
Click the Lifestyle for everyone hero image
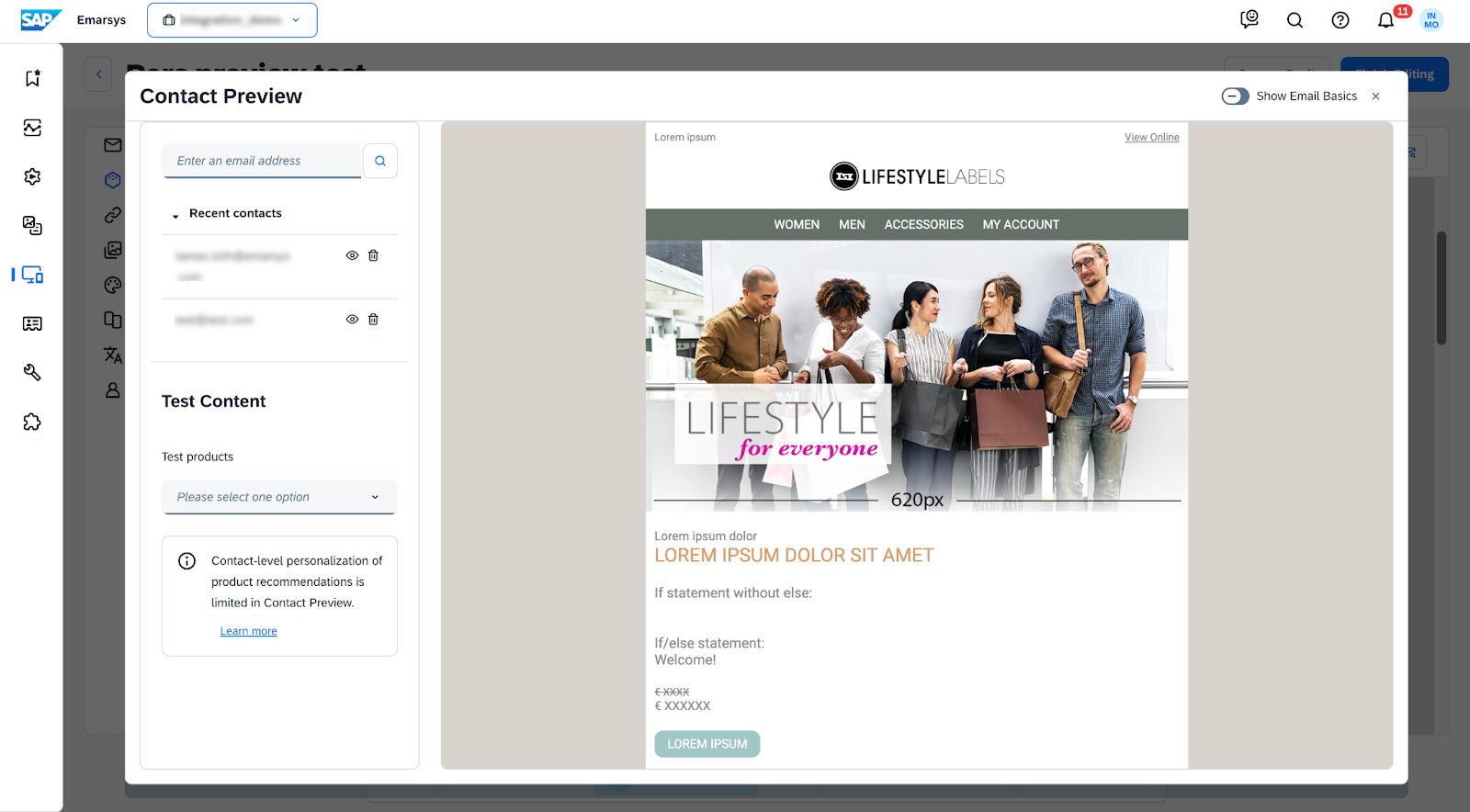tap(917, 376)
